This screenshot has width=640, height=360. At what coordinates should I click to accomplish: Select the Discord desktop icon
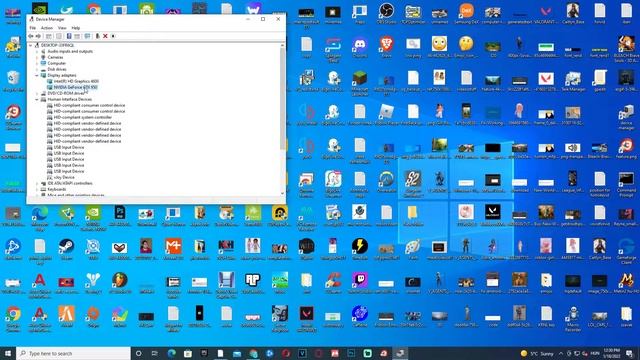tap(360, 47)
